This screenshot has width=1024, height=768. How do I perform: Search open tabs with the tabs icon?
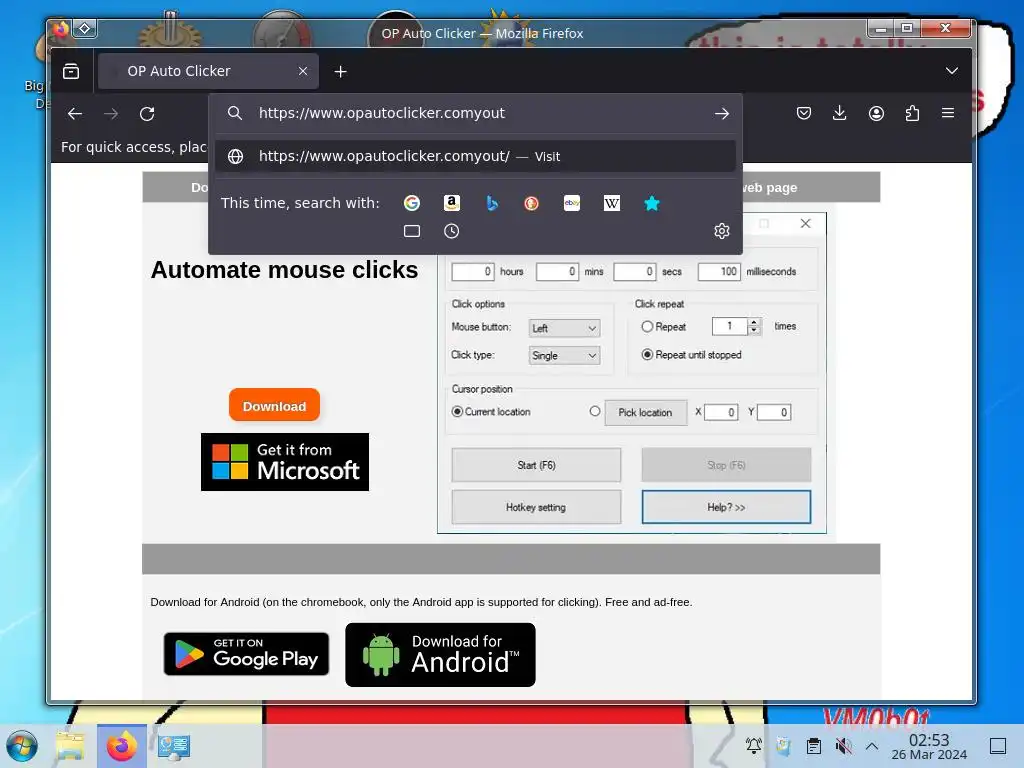coord(412,231)
